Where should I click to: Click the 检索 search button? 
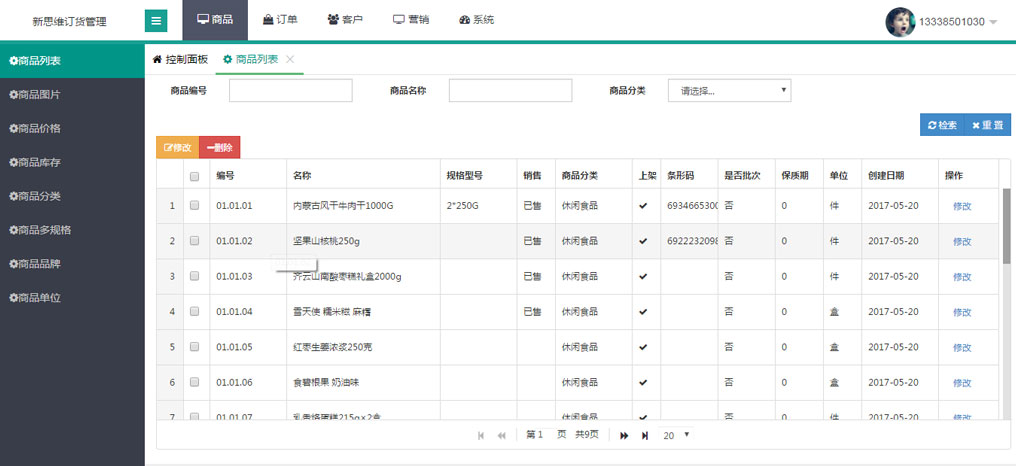pos(942,125)
